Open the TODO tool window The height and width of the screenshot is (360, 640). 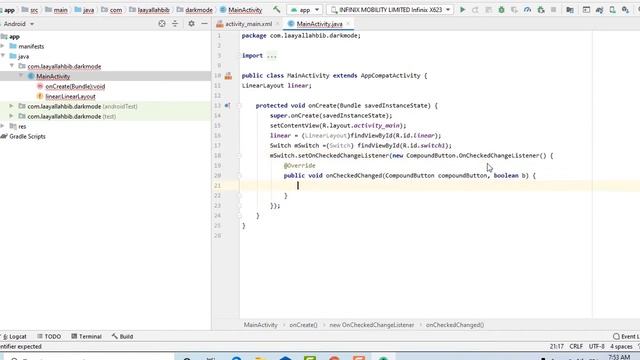(x=49, y=336)
